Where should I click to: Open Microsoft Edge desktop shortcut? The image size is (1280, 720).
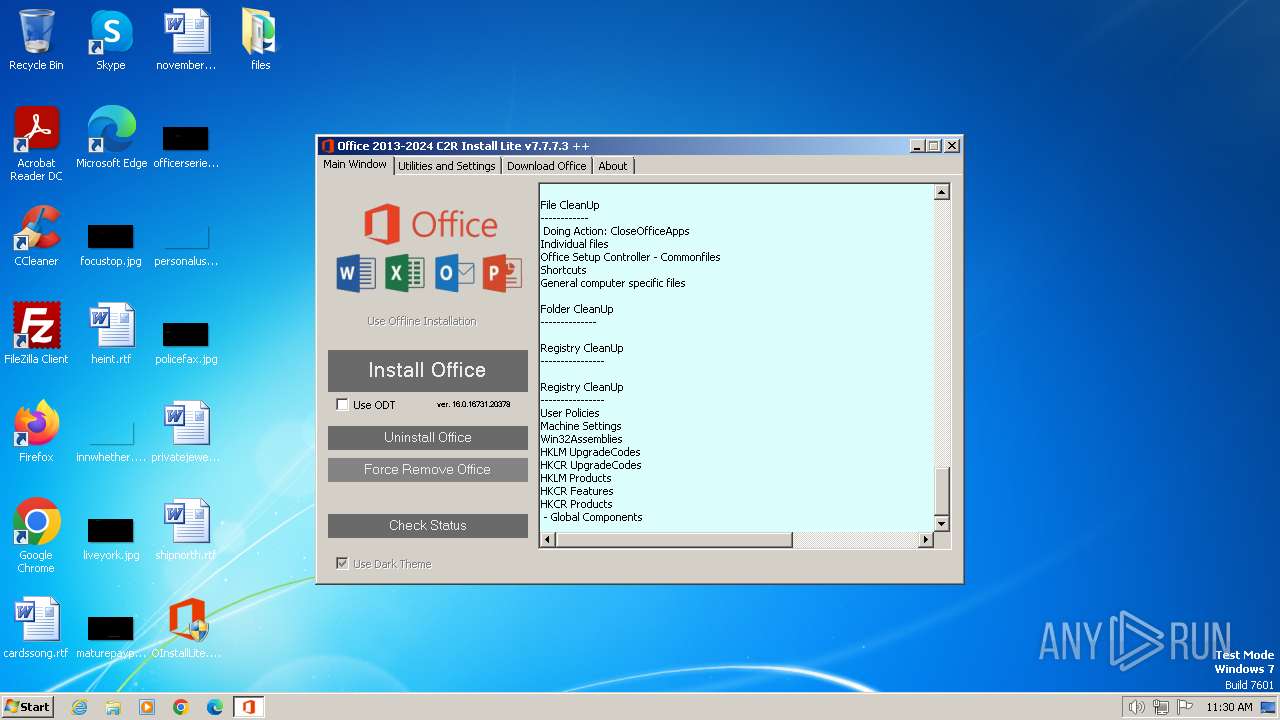111,138
